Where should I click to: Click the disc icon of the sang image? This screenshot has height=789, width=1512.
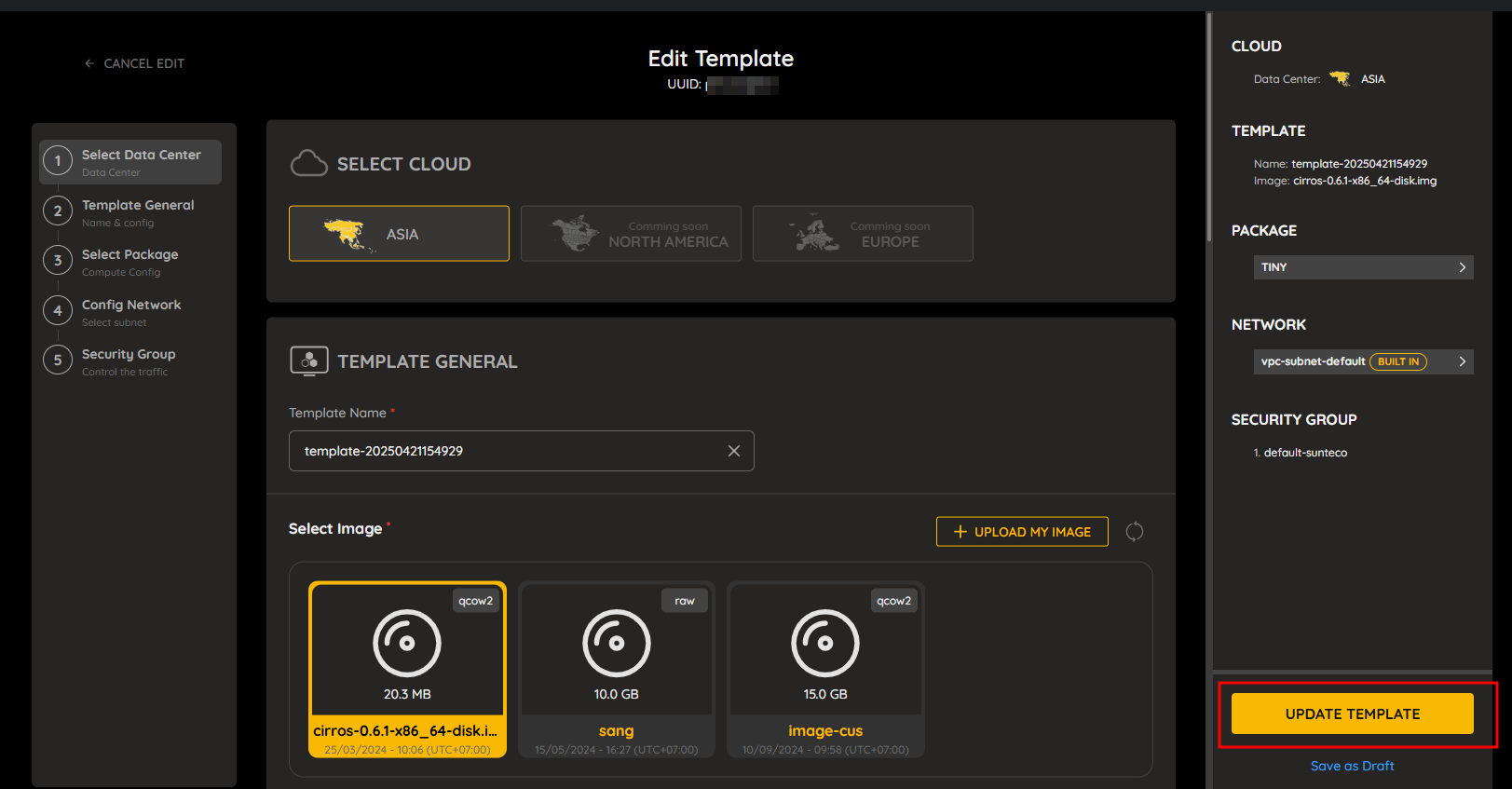(617, 643)
